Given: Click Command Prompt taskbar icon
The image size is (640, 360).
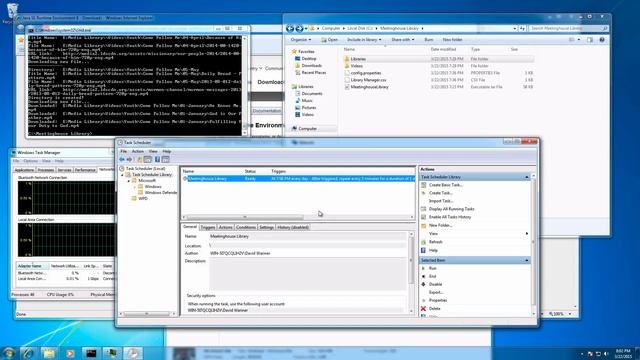Looking at the screenshot, I should [x=91, y=353].
